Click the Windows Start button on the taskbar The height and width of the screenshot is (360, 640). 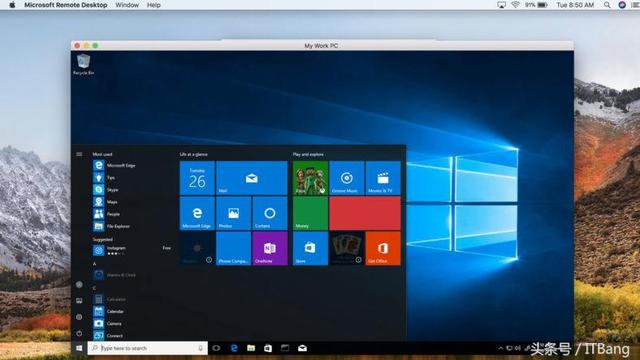(79, 348)
